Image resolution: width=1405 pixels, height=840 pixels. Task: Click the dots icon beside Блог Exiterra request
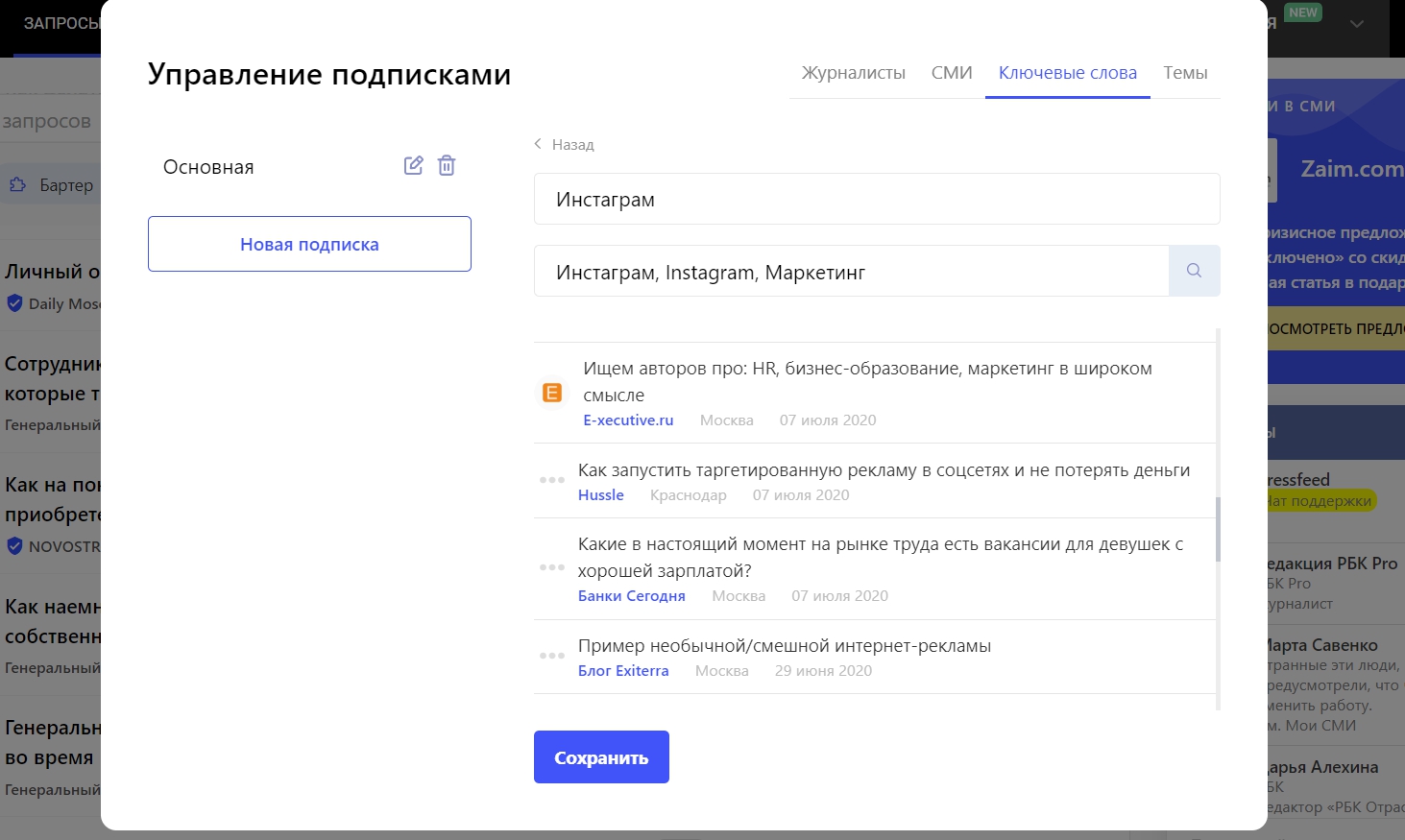pyautogui.click(x=552, y=657)
